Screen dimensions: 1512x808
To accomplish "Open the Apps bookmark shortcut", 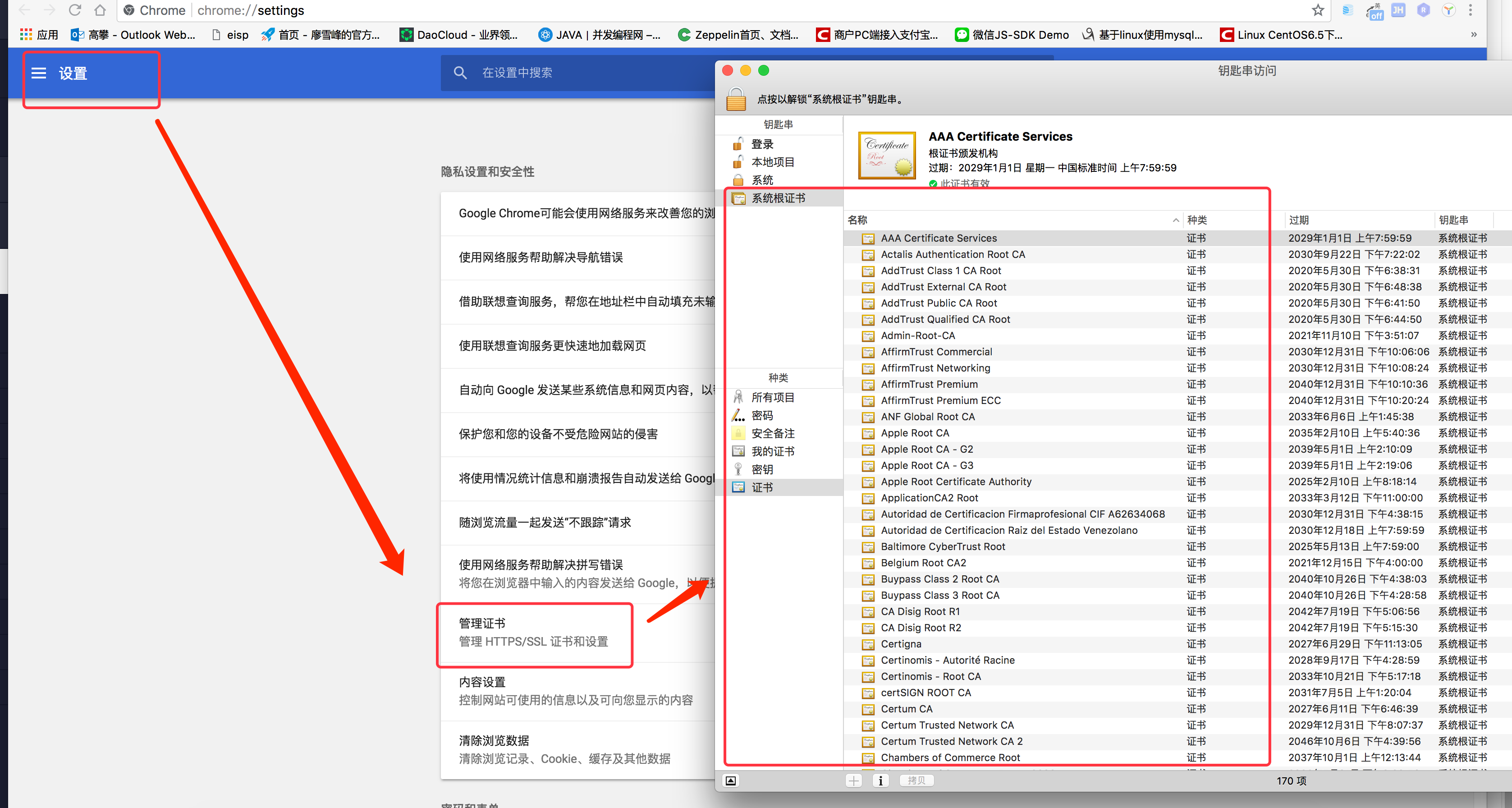I will point(39,35).
